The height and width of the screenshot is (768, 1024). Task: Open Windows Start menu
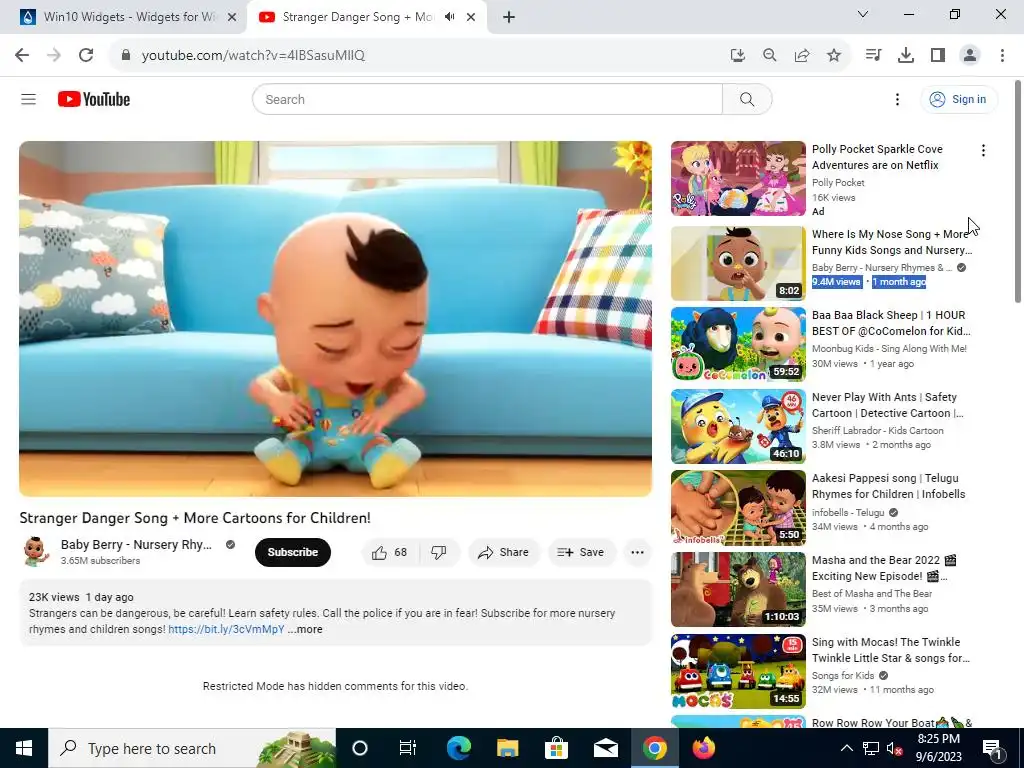coord(24,748)
